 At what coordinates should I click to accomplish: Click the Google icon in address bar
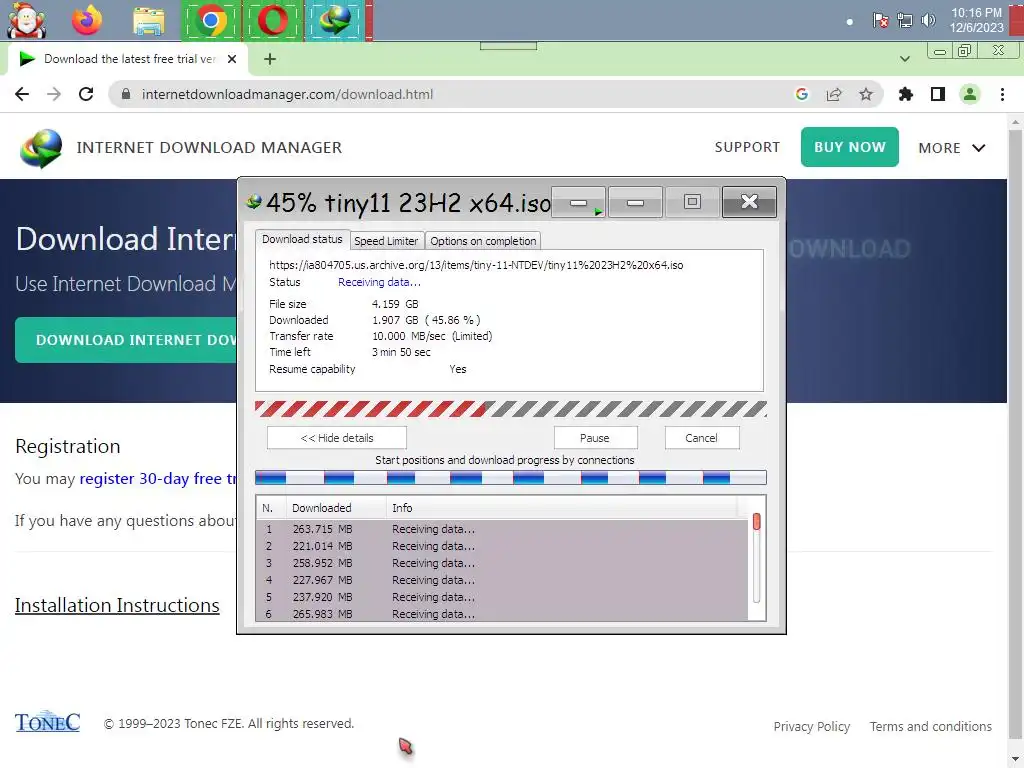(x=802, y=94)
